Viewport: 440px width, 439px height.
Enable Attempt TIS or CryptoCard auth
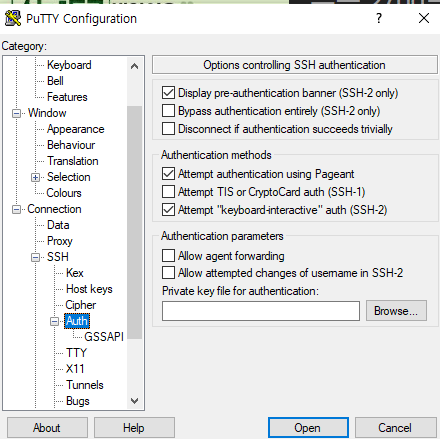(x=168, y=192)
